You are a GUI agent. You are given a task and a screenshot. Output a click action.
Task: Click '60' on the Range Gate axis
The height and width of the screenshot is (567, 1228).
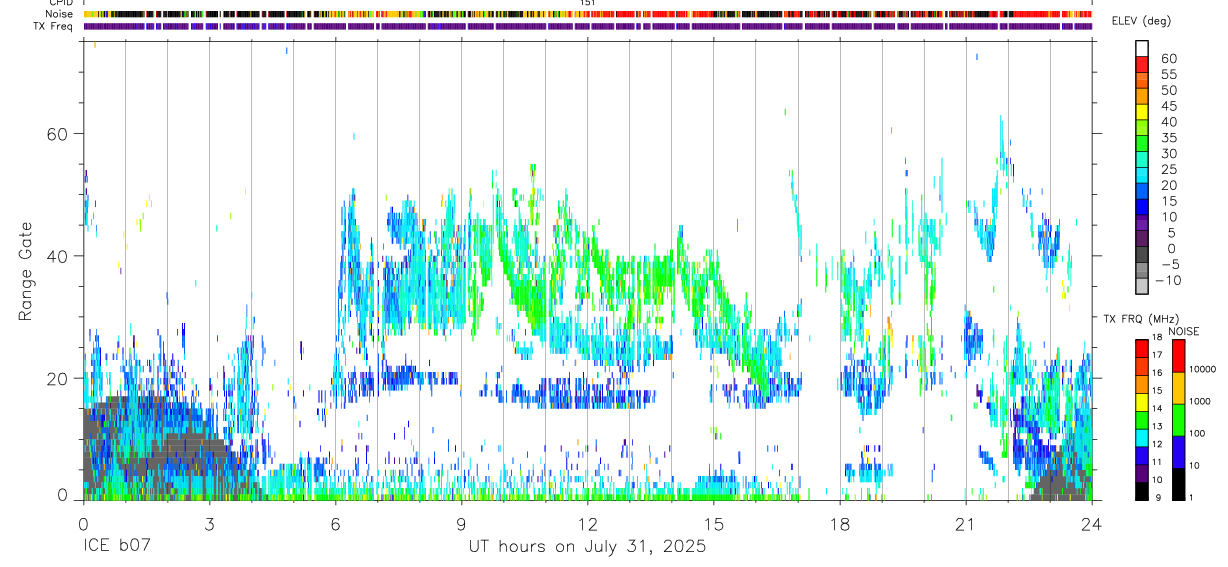[x=59, y=134]
